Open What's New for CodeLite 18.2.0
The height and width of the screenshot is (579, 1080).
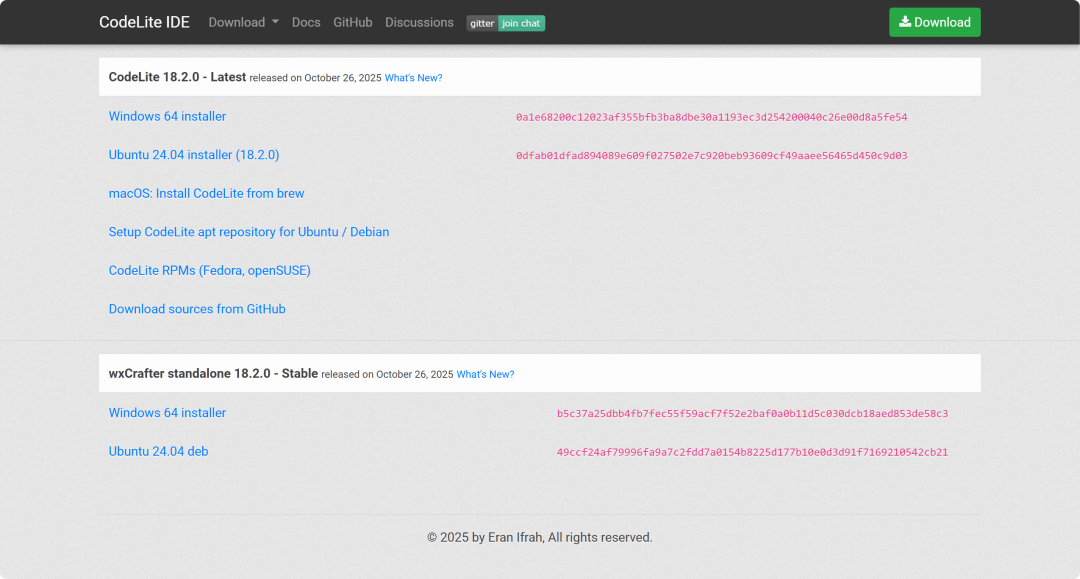(x=413, y=78)
